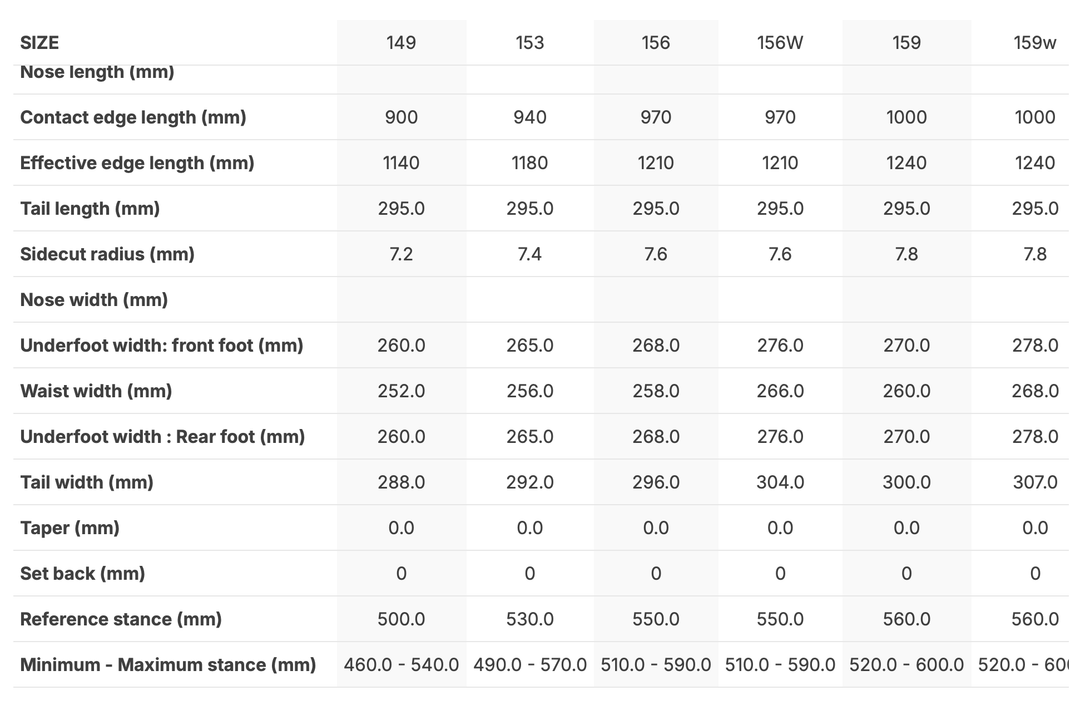Image resolution: width=1080 pixels, height=710 pixels.
Task: Click the Reference stance row label
Action: (121, 619)
